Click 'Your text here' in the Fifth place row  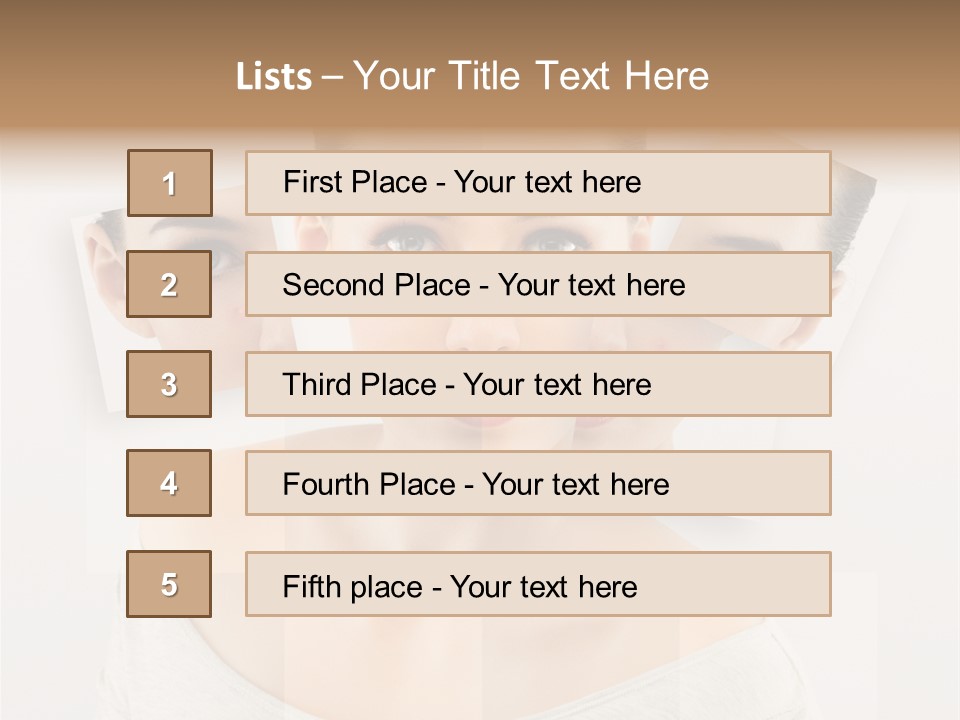(543, 586)
